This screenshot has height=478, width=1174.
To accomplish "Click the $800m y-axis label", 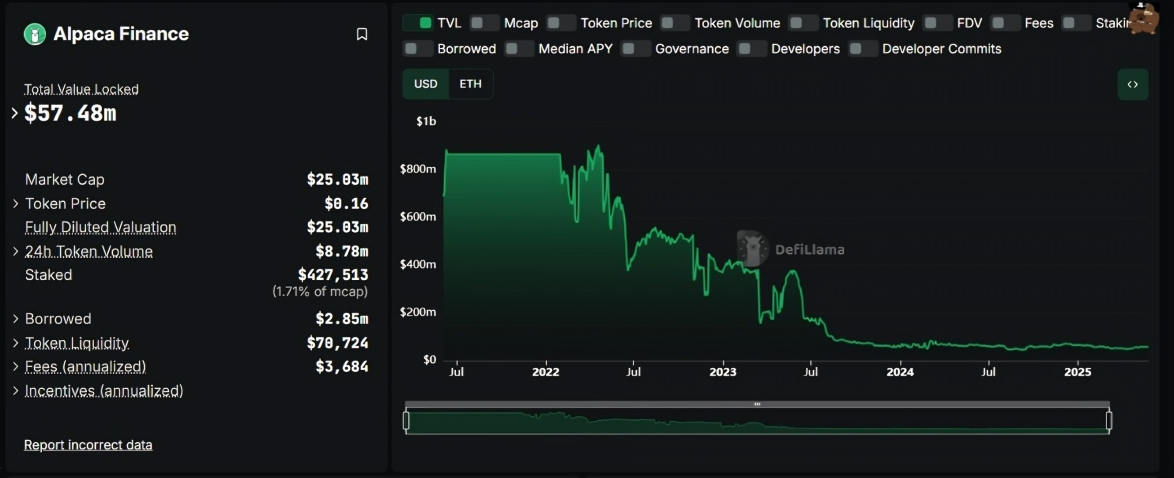I will (x=419, y=169).
